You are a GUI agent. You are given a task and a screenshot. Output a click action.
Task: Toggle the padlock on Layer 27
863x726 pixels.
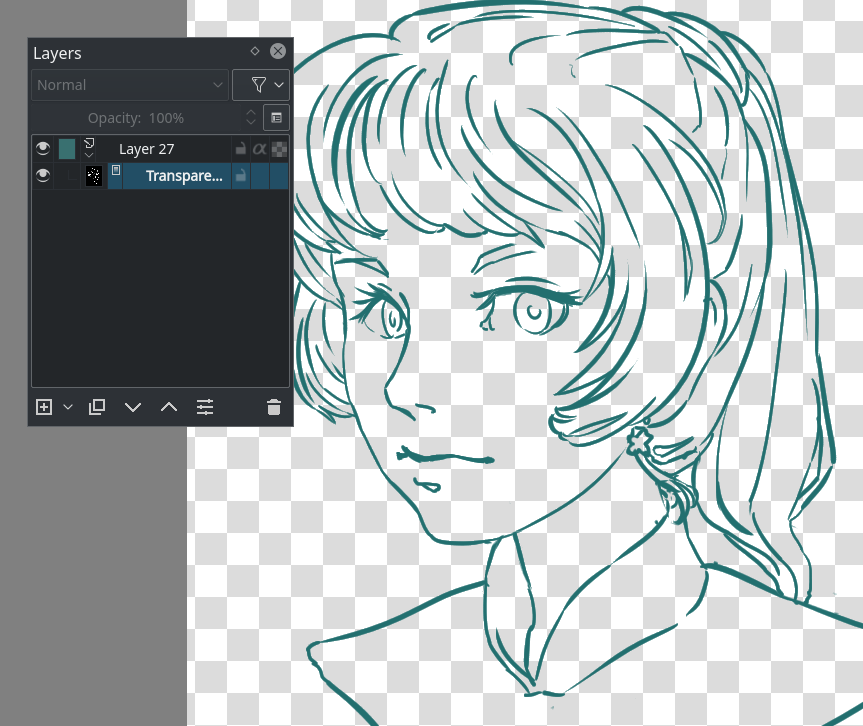click(x=240, y=148)
